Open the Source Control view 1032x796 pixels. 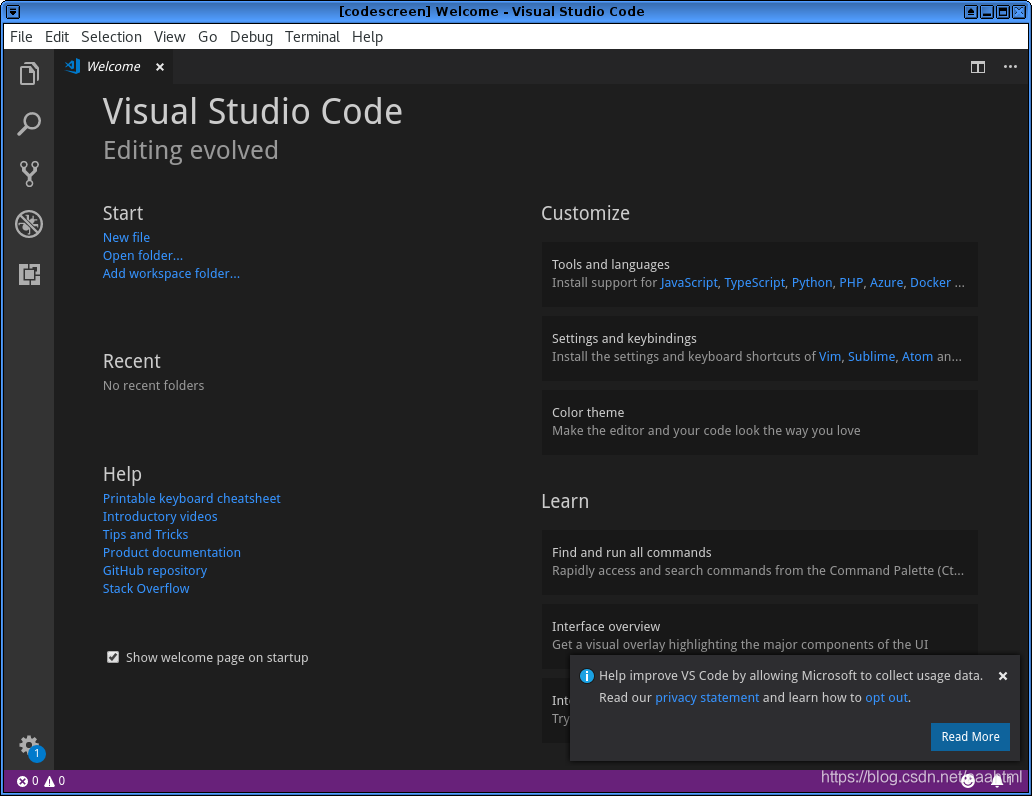(x=29, y=174)
